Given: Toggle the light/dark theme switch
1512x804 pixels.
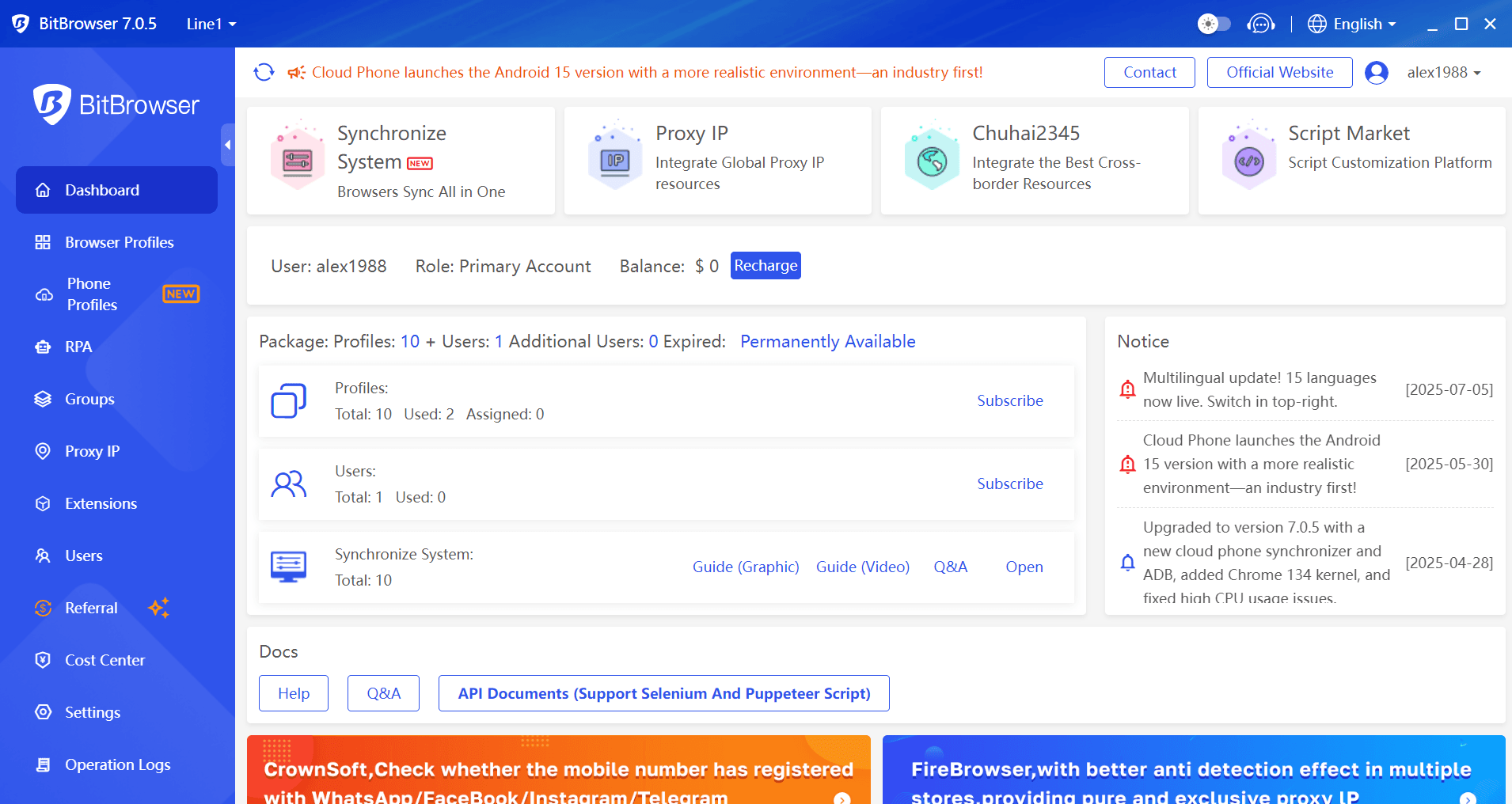Looking at the screenshot, I should 1214,24.
